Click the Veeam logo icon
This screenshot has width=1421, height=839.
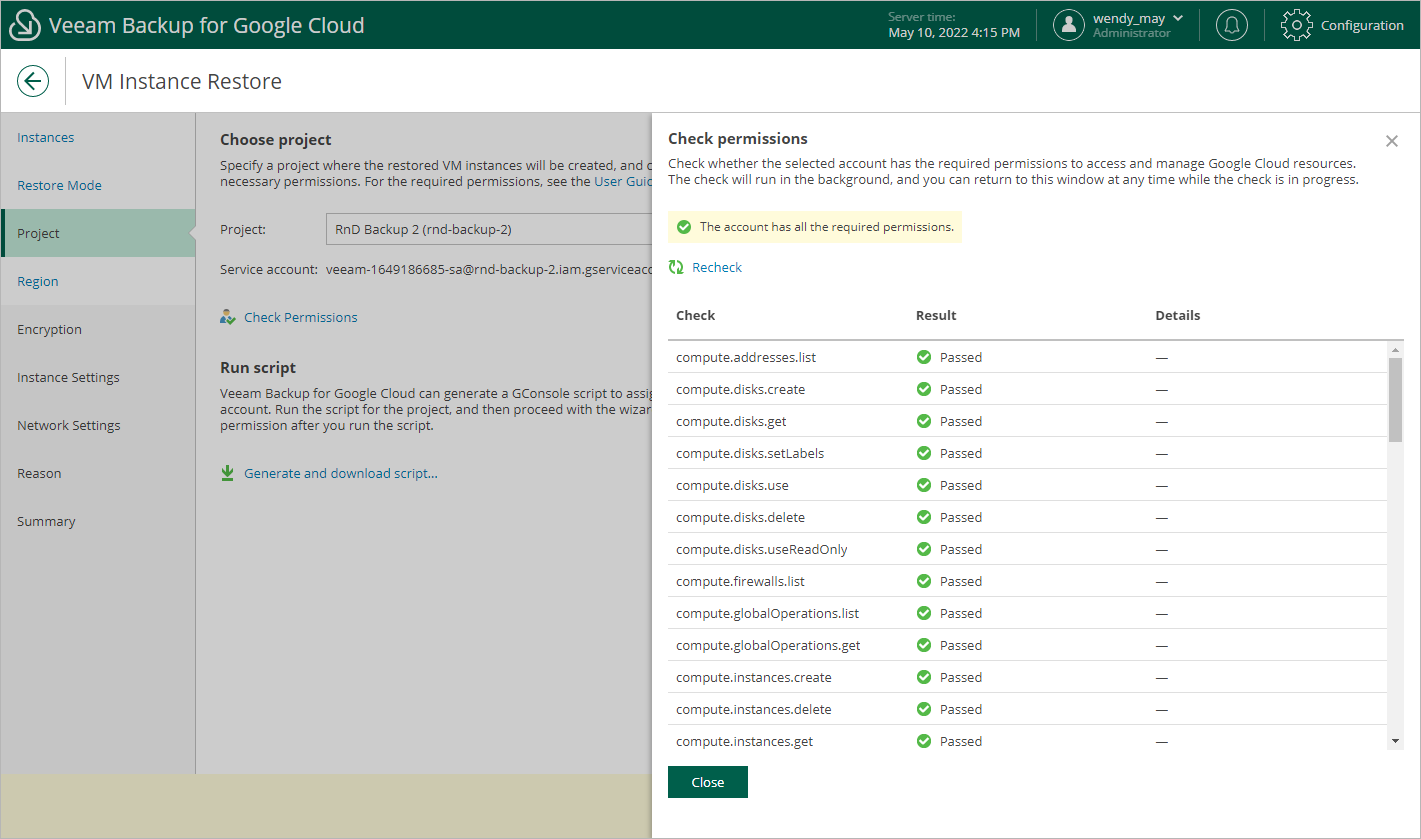coord(24,25)
